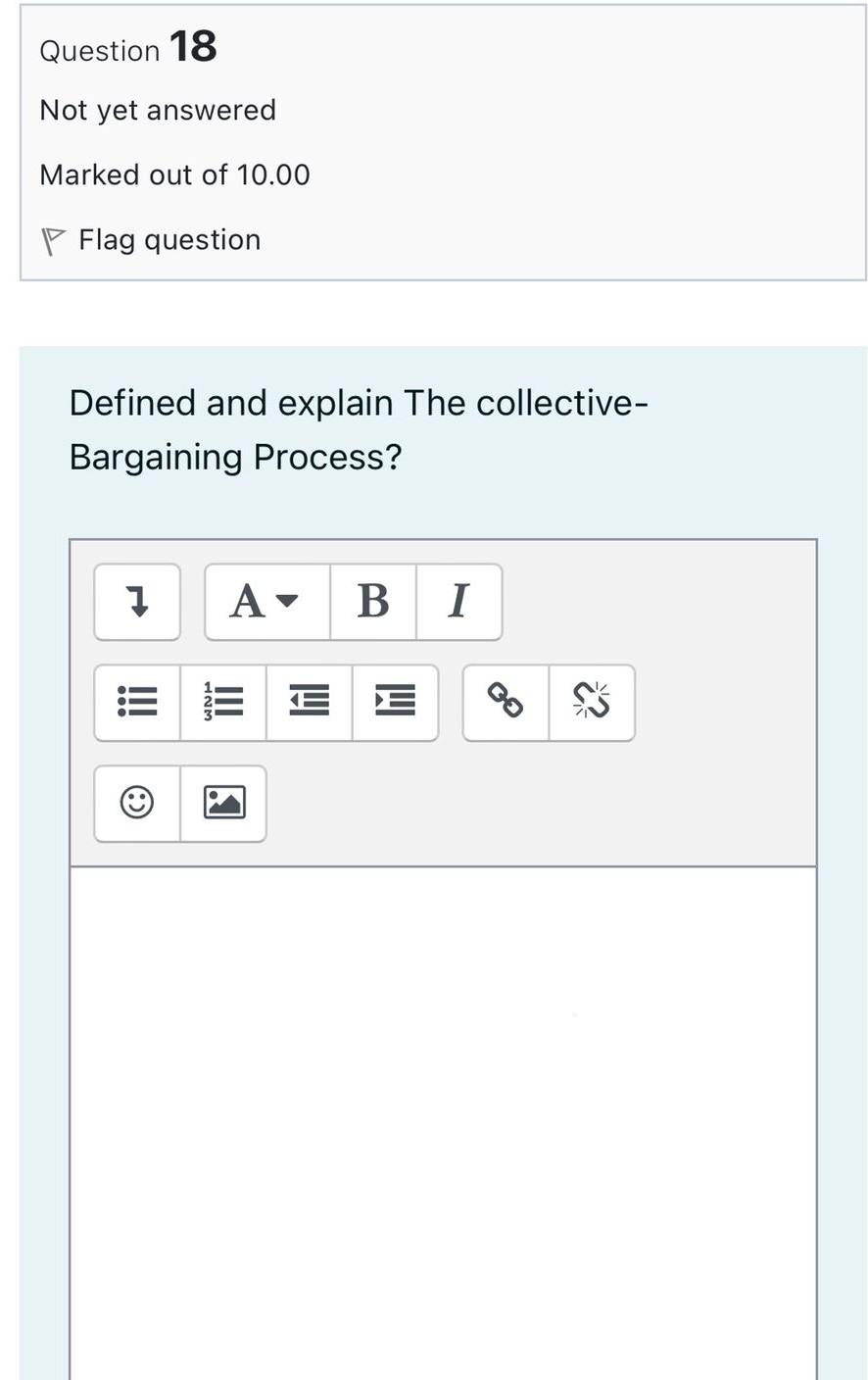Click the flag icon beside Flag question
This screenshot has height=1380, width=868.
[x=53, y=241]
